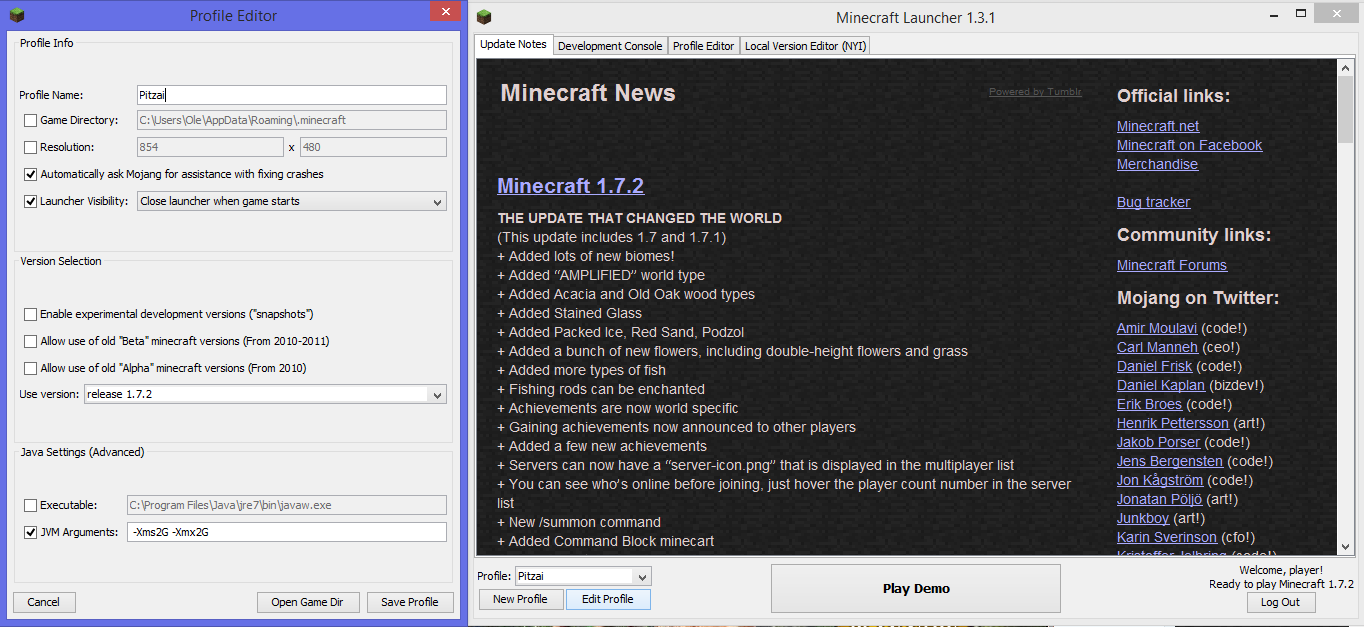The image size is (1364, 627).
Task: Open Daniel Frisk's Twitter link
Action: click(1155, 366)
